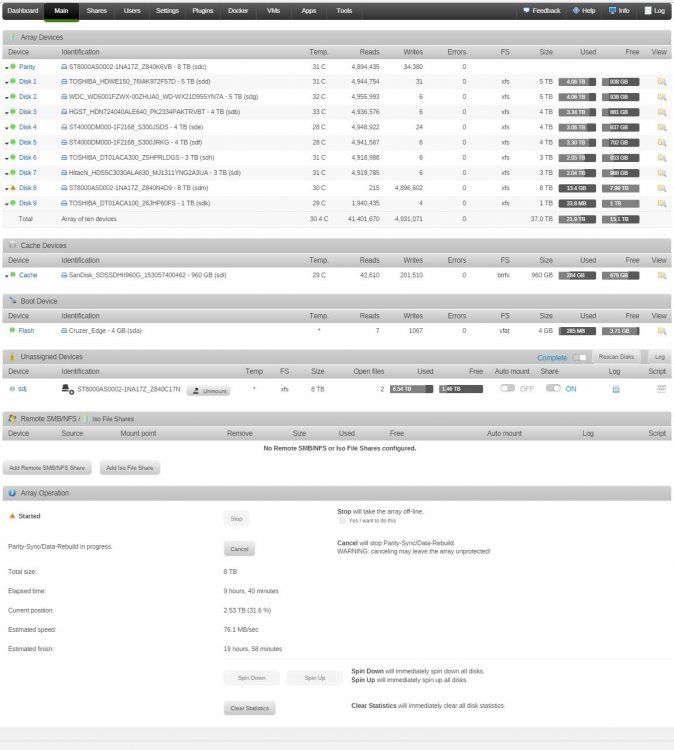The width and height of the screenshot is (674, 750).
Task: Open the Dashboard tab
Action: pos(22,11)
